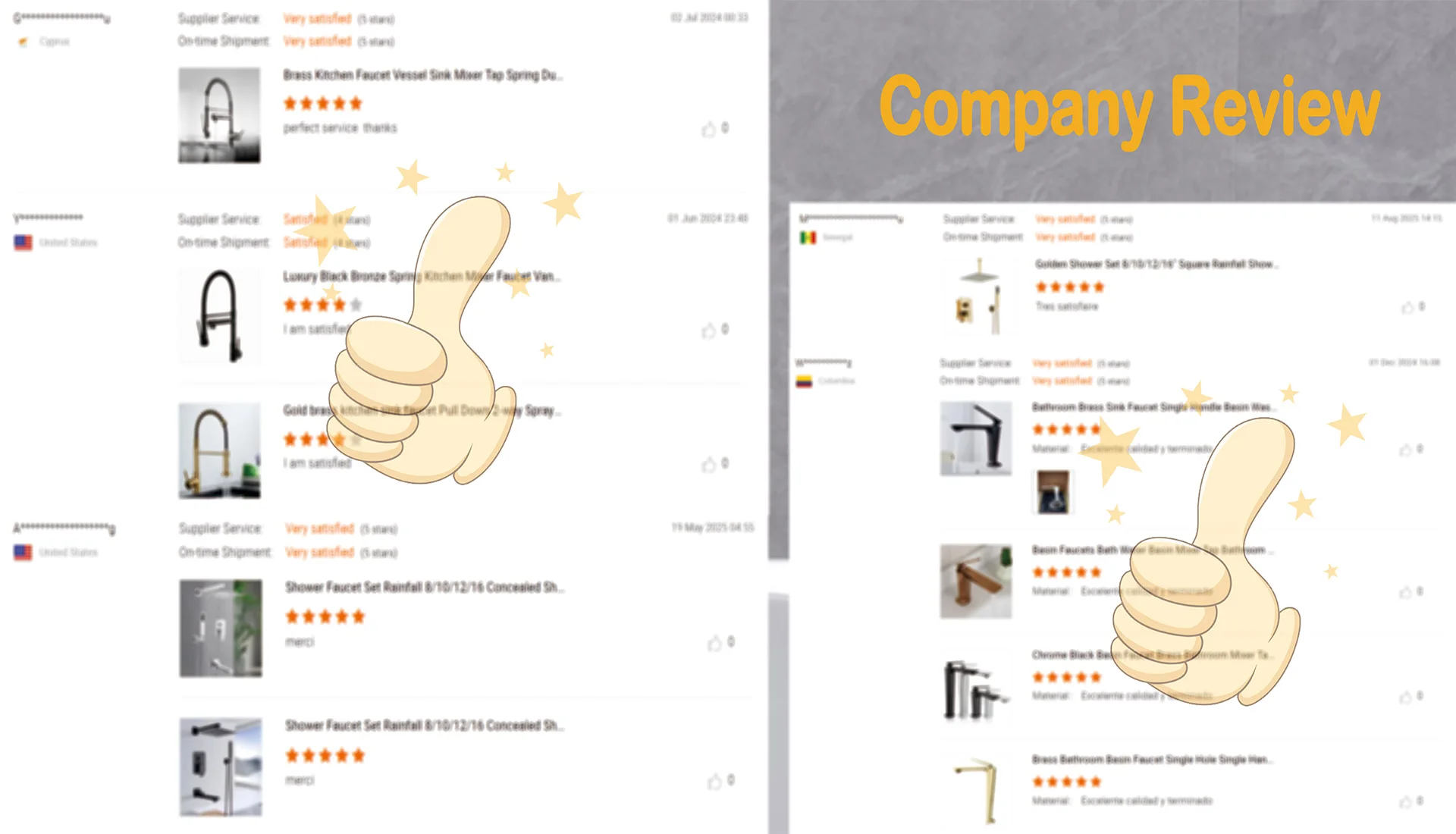Like the Bathroom Brass Sink Faucet review
Viewport: 1456px width, 834px height.
(x=1405, y=450)
